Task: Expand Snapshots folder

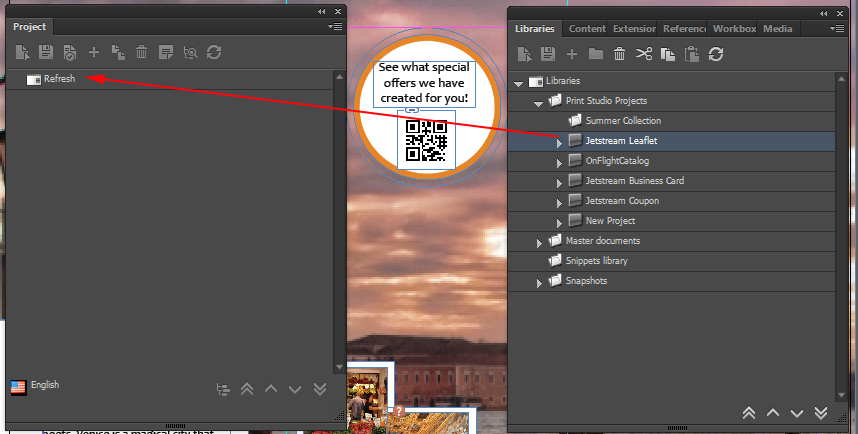Action: tap(540, 283)
